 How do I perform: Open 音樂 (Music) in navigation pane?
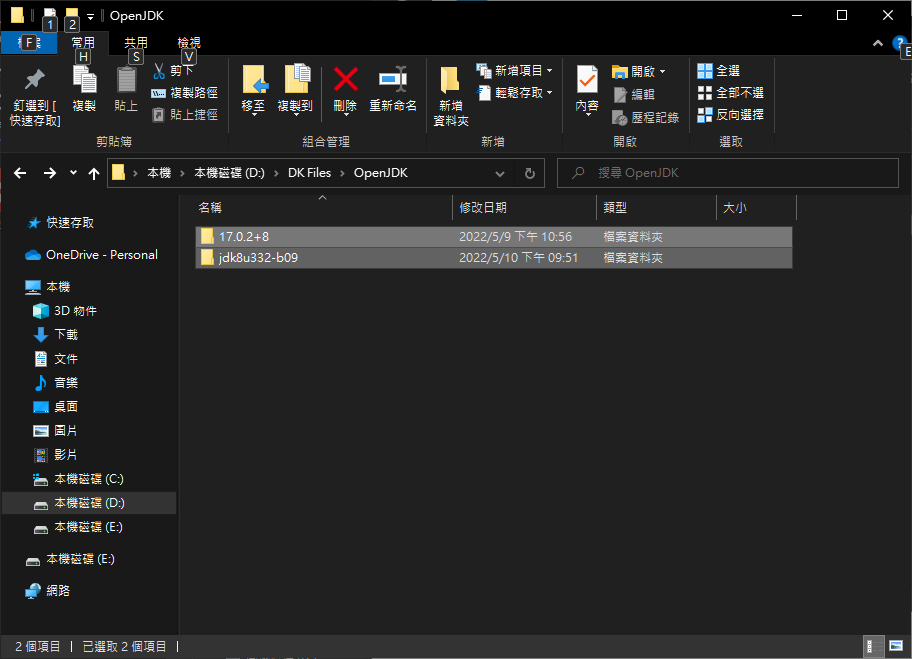66,383
